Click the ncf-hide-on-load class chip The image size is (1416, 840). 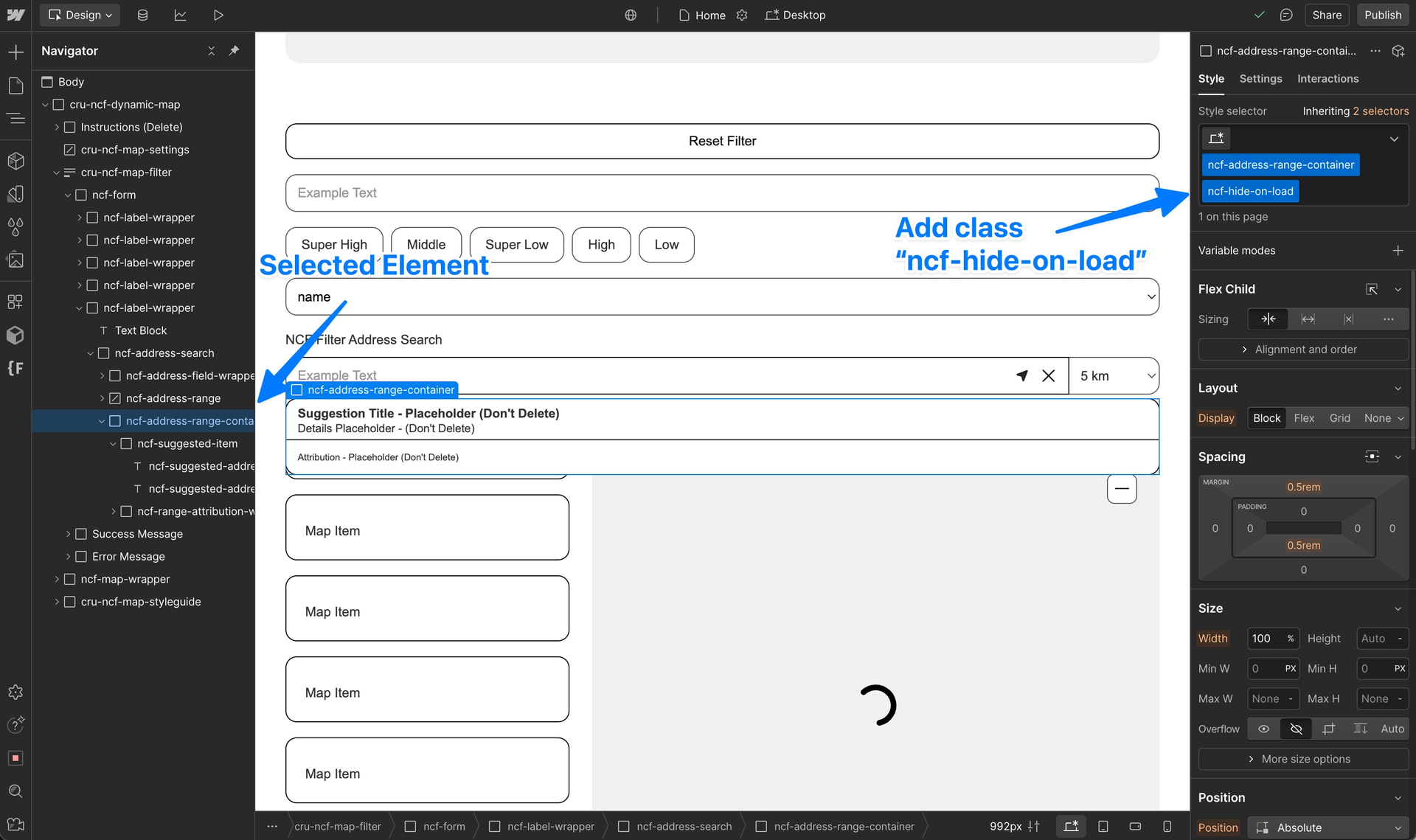pos(1250,191)
